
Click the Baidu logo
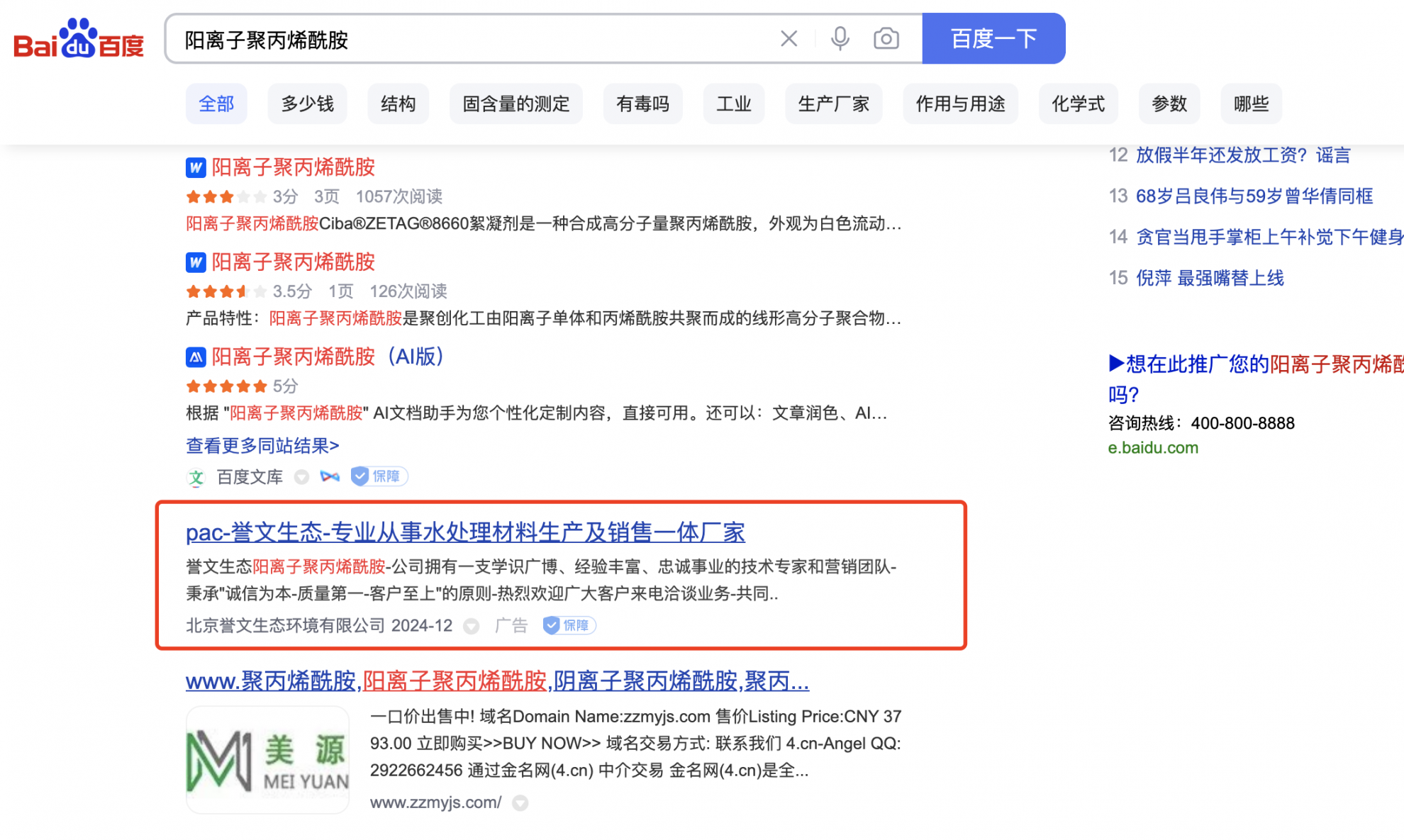click(78, 39)
